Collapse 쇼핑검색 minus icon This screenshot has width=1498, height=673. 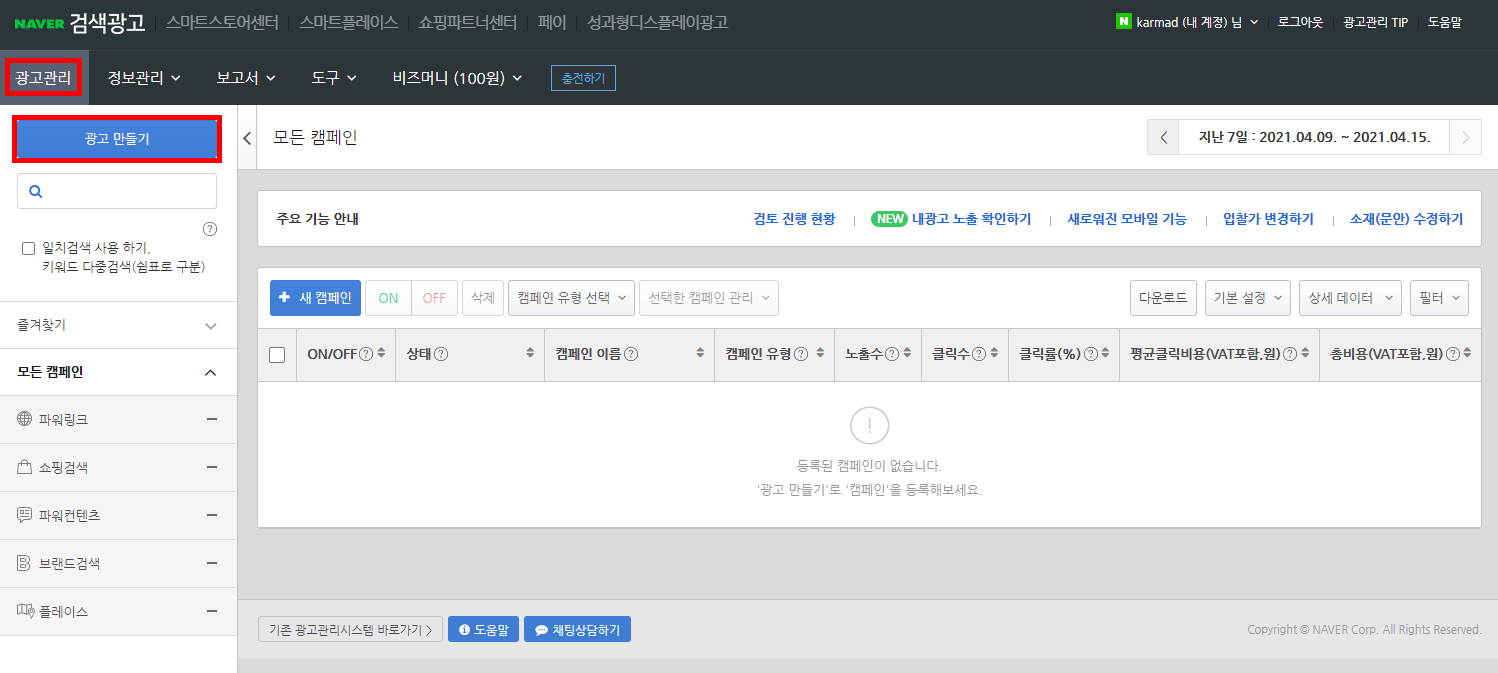(x=212, y=467)
